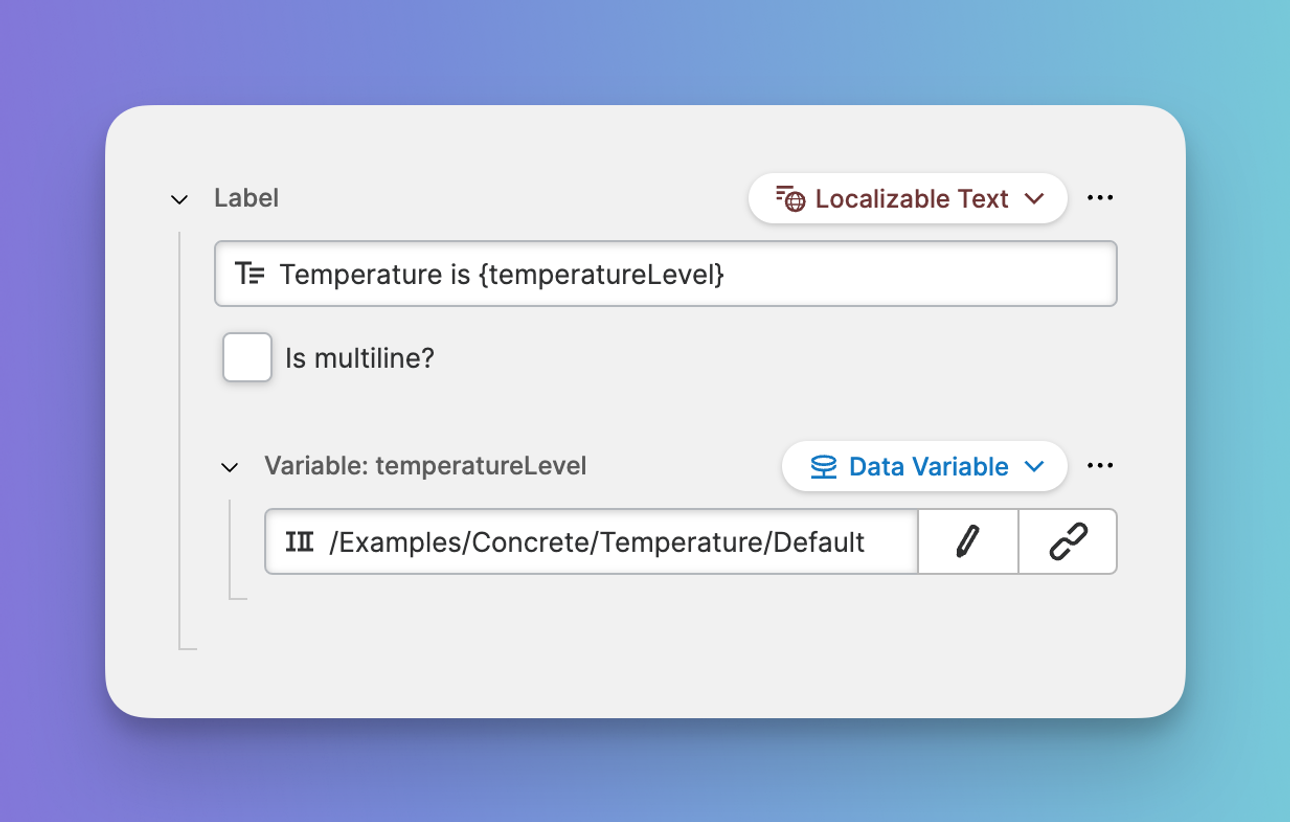Collapse the Label section chevron
The height and width of the screenshot is (822, 1290).
180,200
